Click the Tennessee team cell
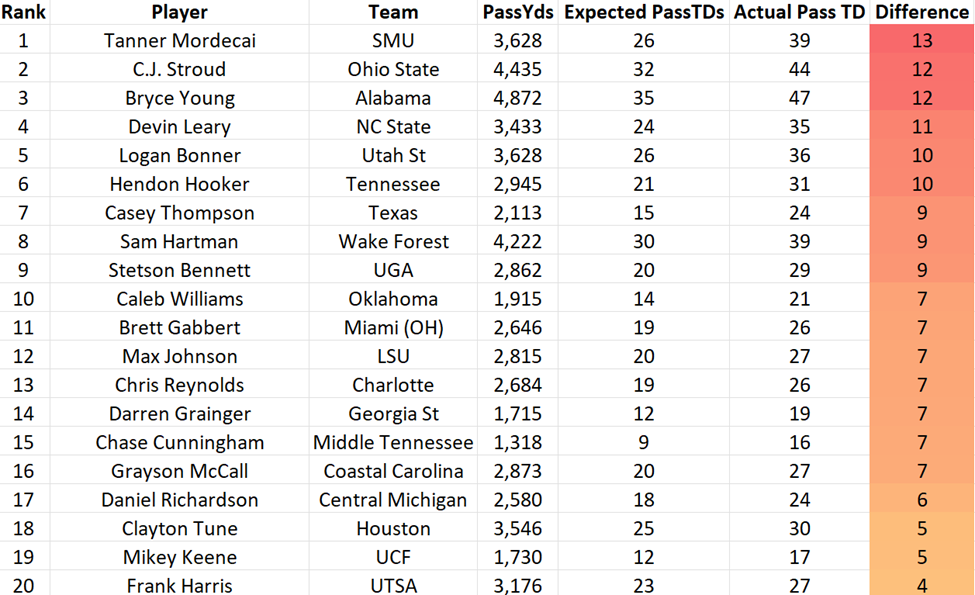 click(393, 184)
